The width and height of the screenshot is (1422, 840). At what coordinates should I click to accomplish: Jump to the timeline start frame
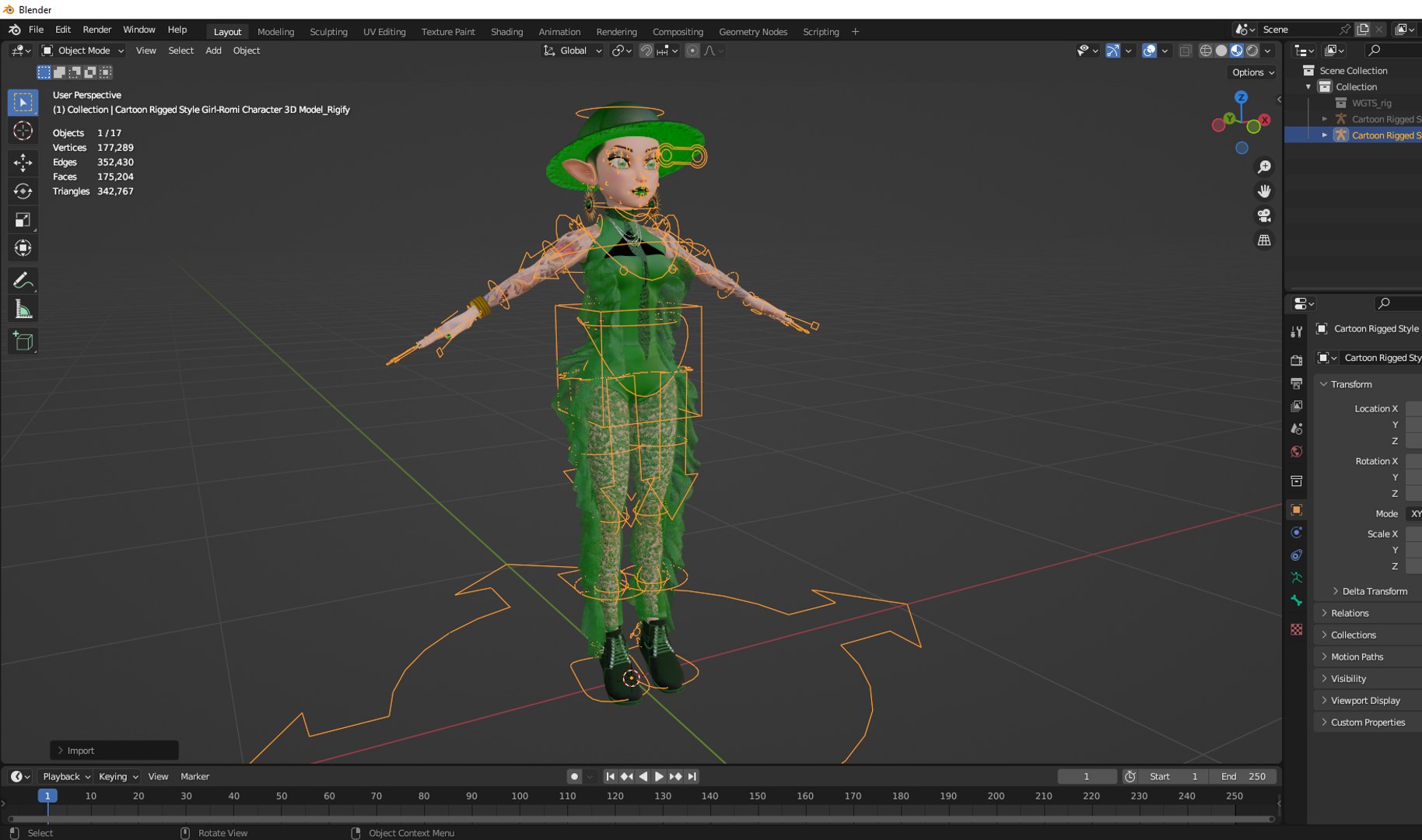click(x=610, y=776)
